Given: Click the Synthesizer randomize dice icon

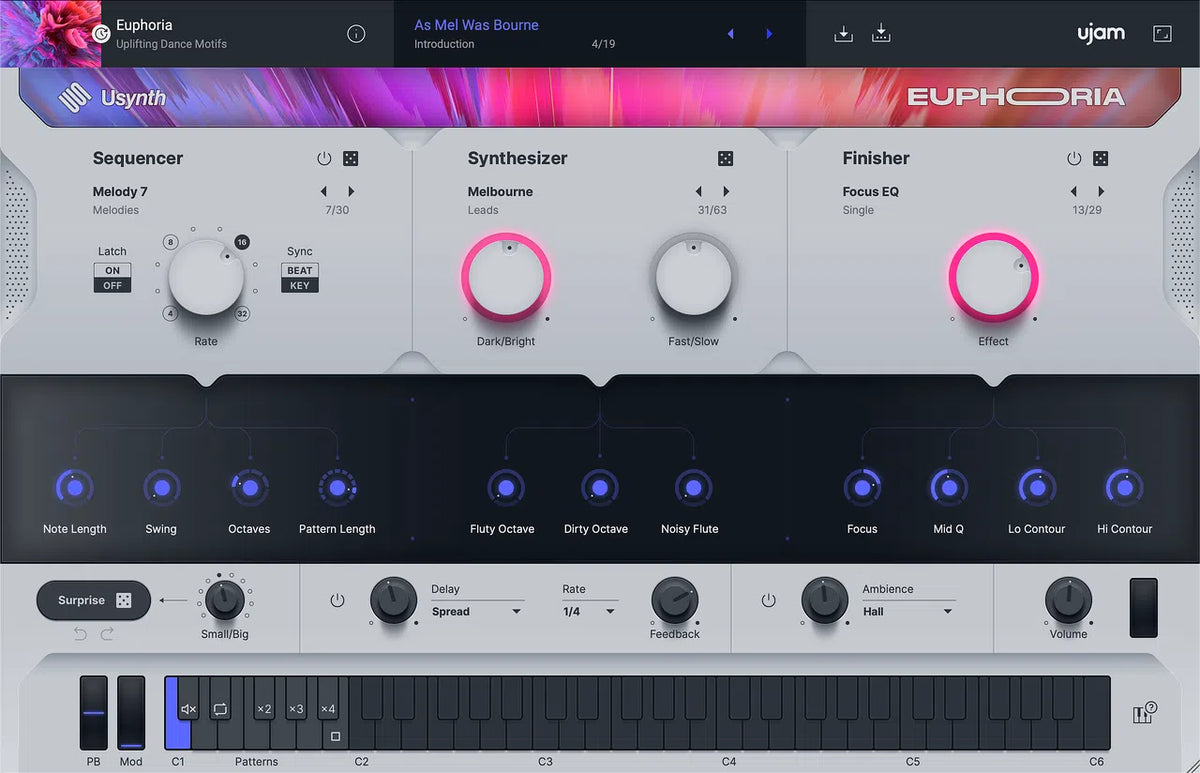Looking at the screenshot, I should tap(724, 158).
